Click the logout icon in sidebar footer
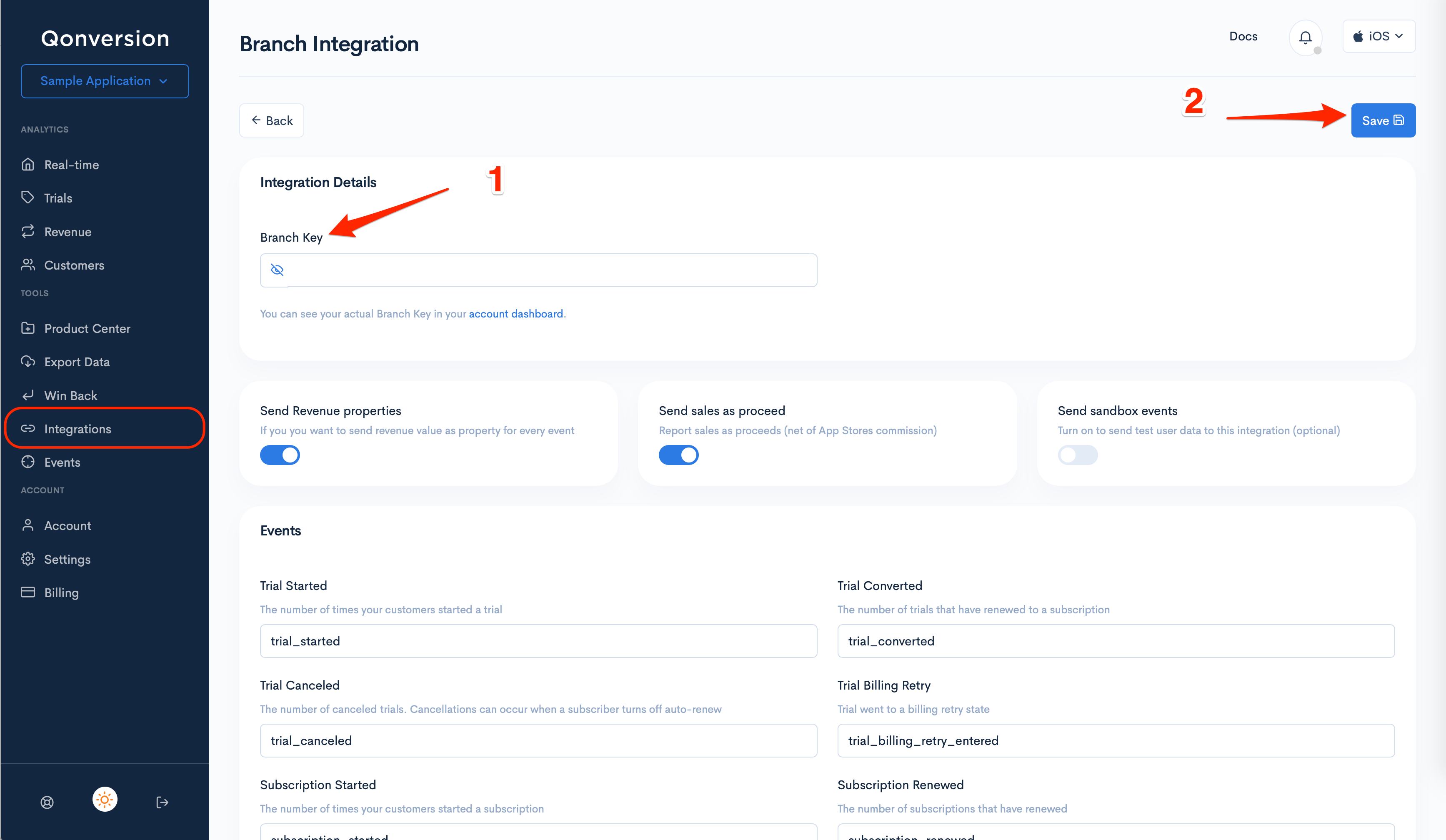 pos(163,802)
